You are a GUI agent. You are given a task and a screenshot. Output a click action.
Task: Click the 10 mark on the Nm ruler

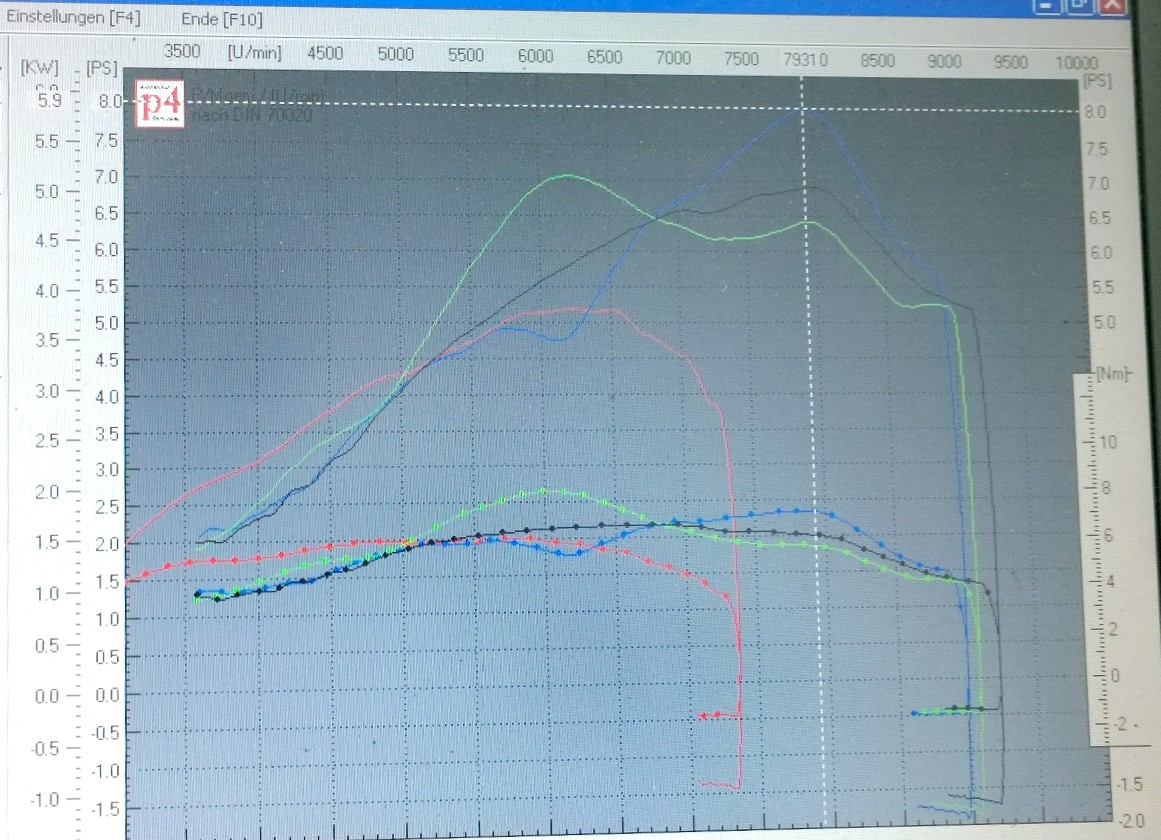click(1107, 442)
